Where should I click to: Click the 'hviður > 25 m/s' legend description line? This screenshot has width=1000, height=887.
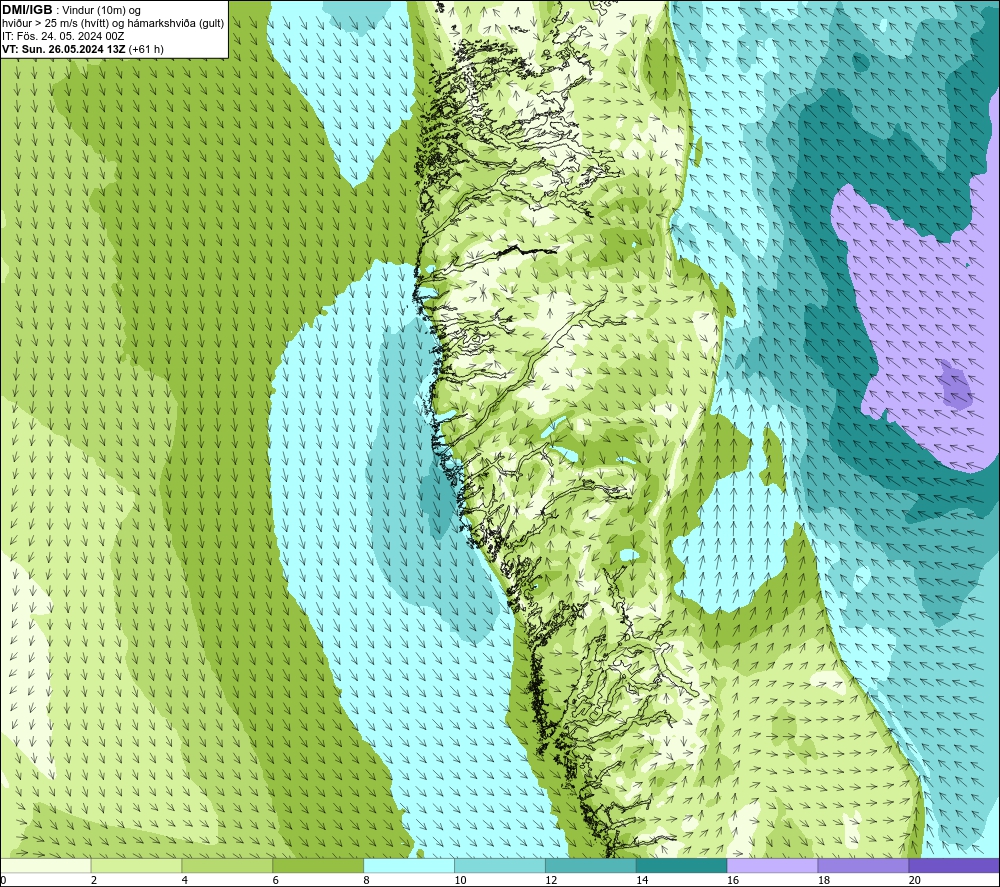pos(113,24)
